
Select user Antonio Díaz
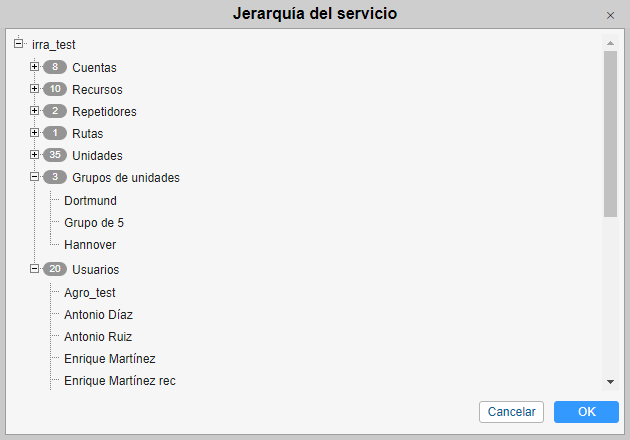coord(98,315)
